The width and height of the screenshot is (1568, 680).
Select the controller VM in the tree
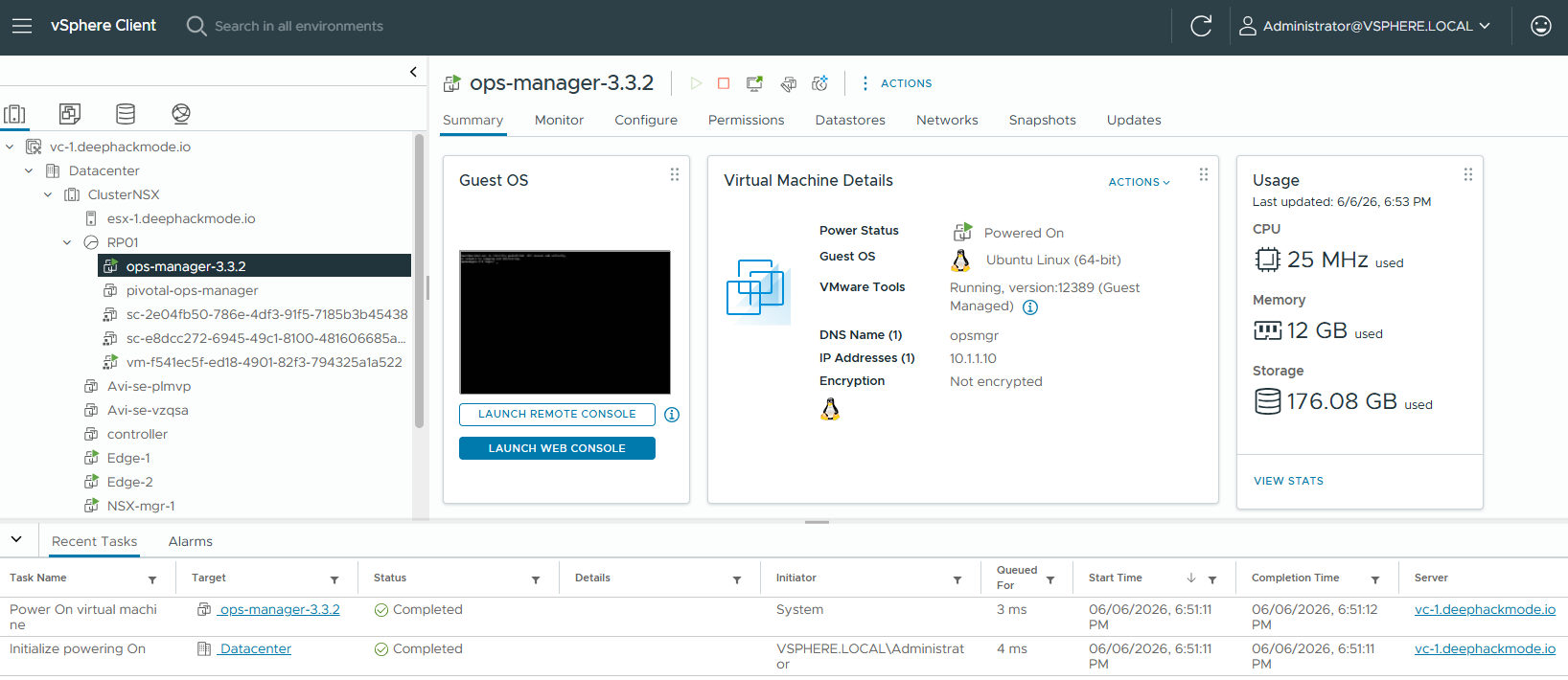click(x=137, y=434)
